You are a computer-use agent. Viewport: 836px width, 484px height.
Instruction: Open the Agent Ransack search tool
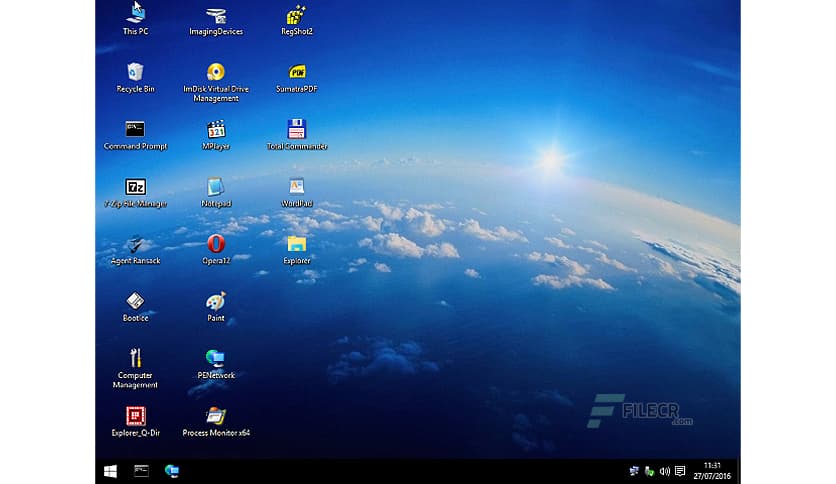coord(135,249)
